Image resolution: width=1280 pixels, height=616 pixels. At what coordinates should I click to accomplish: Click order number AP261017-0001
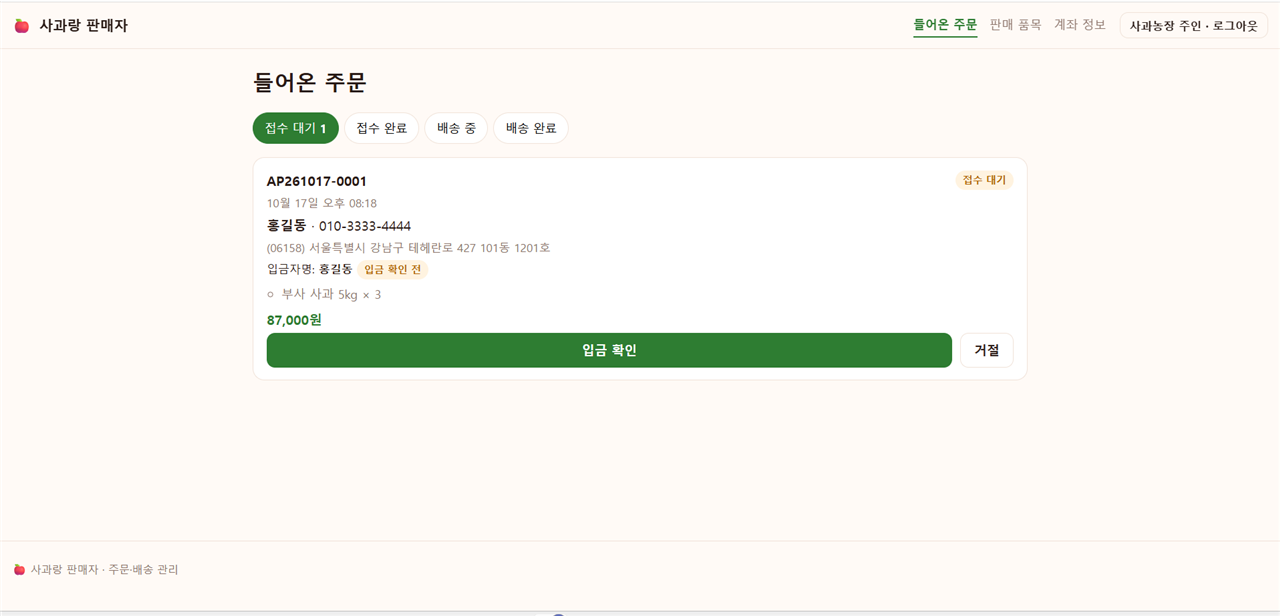(x=317, y=181)
